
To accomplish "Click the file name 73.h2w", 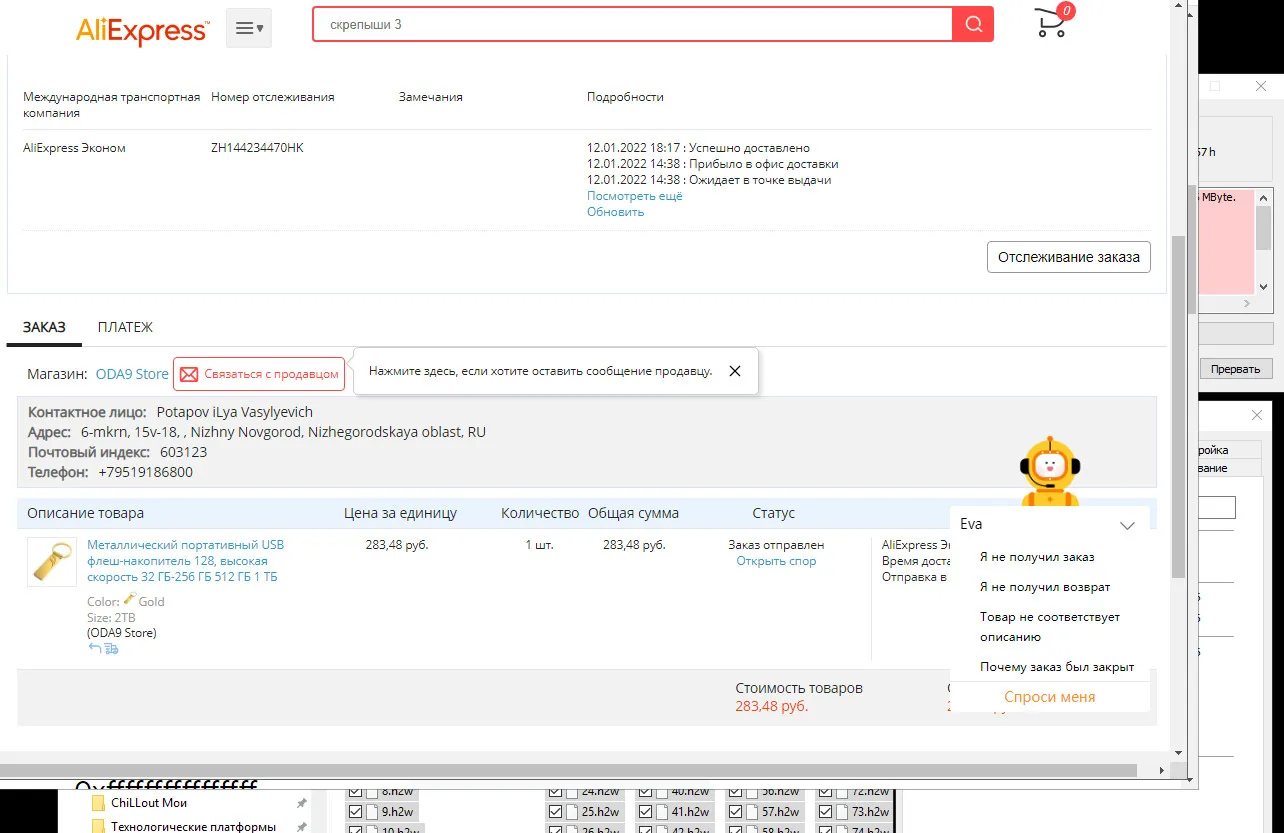I will (x=870, y=812).
